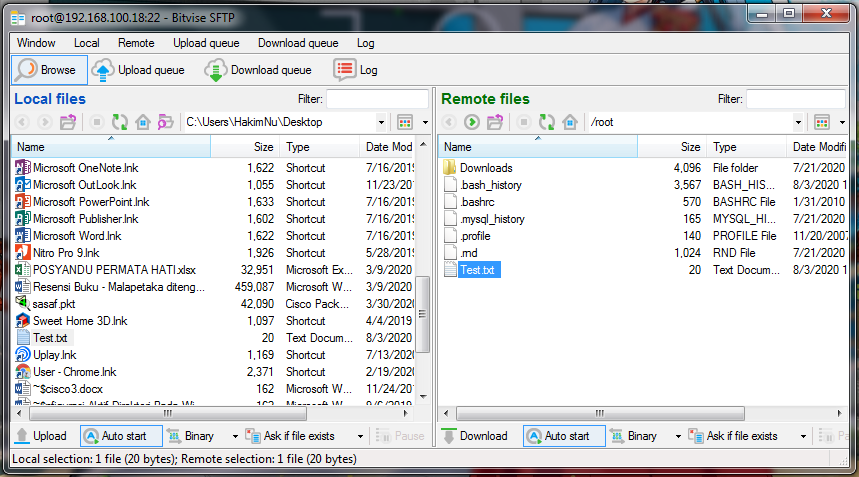Select Microsoft OneNote.lnk file icon
Screen dimensions: 859x477
[22, 167]
